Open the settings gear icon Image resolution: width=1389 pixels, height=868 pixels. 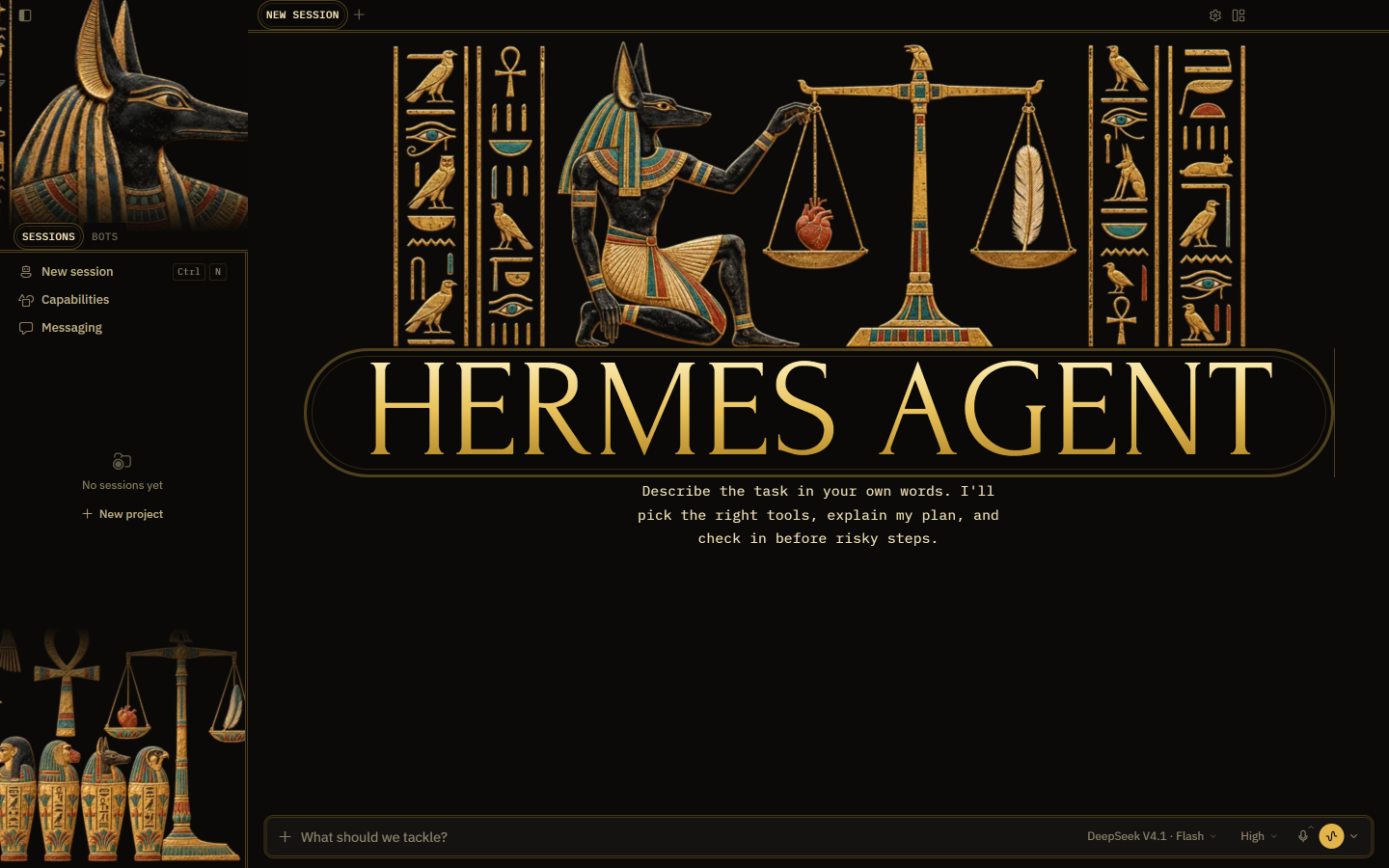[x=1215, y=15]
